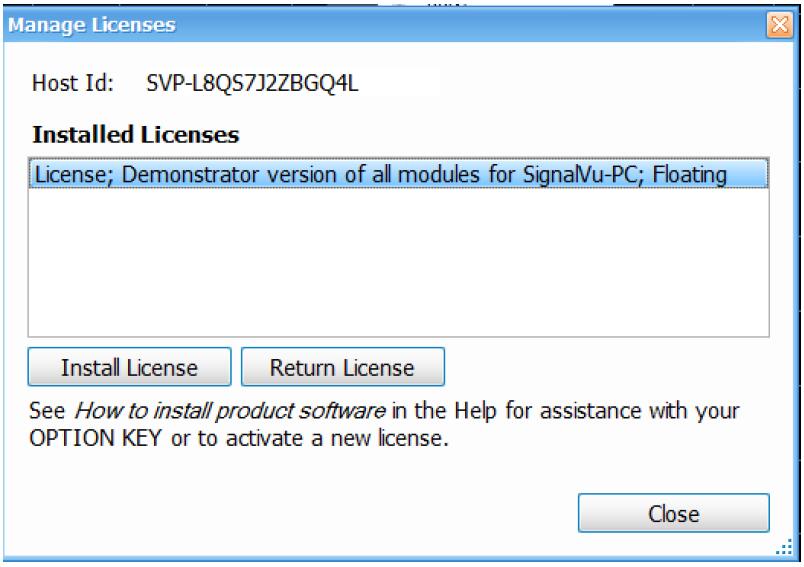The image size is (804, 567).
Task: Click the leading 'License;' word in the list entry
Action: pyautogui.click(x=67, y=175)
